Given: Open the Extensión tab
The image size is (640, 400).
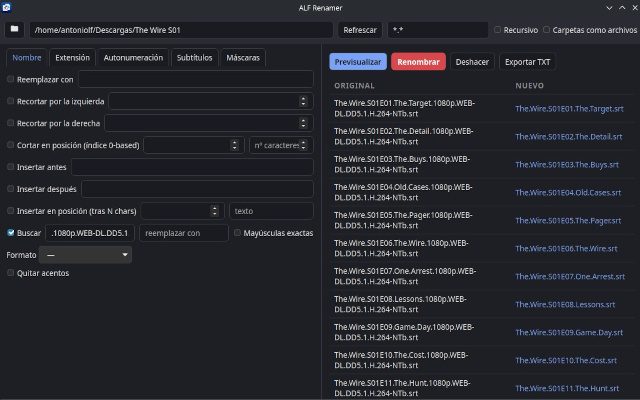Looking at the screenshot, I should pyautogui.click(x=72, y=58).
